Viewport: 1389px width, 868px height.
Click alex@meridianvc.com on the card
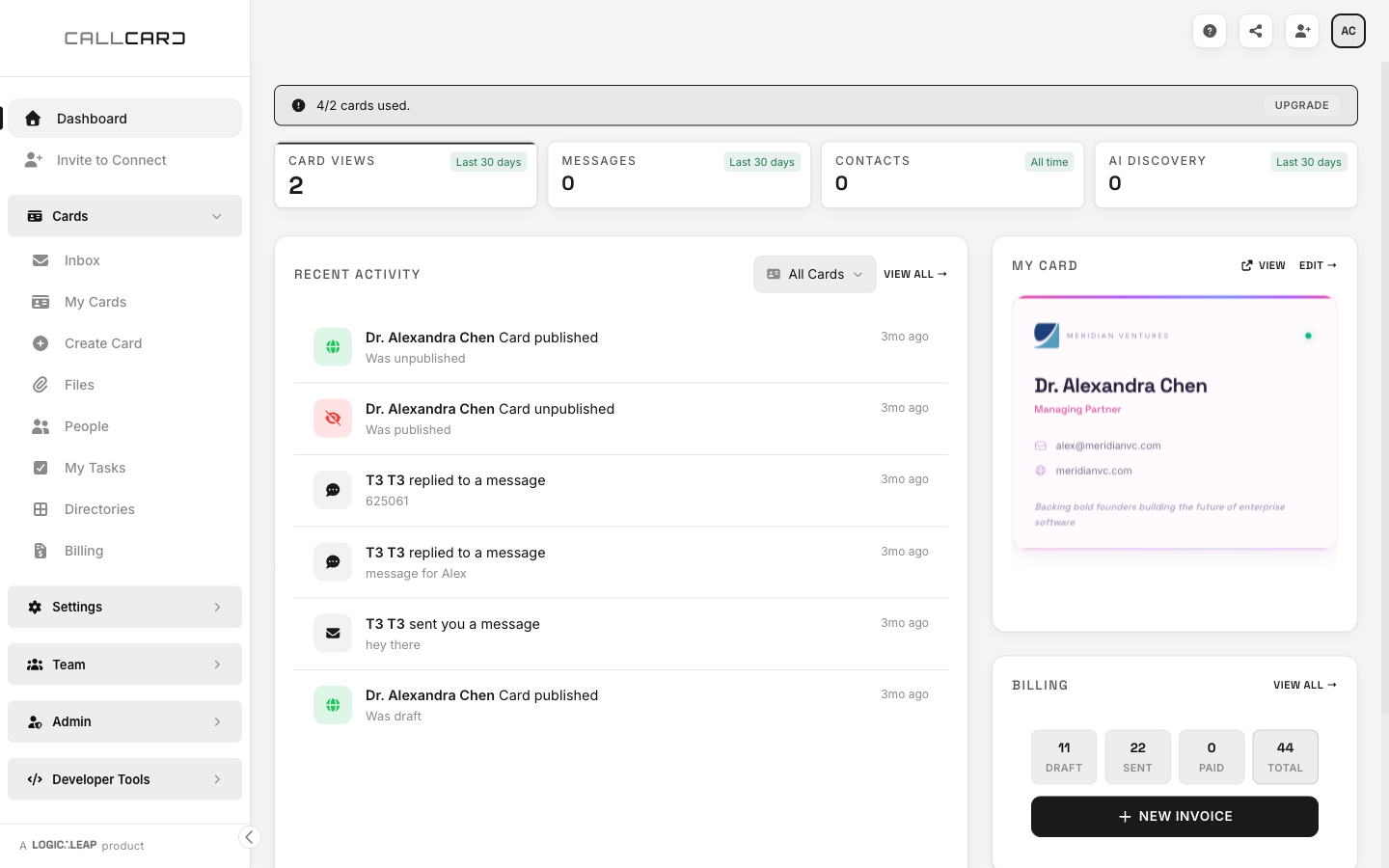coord(1108,446)
